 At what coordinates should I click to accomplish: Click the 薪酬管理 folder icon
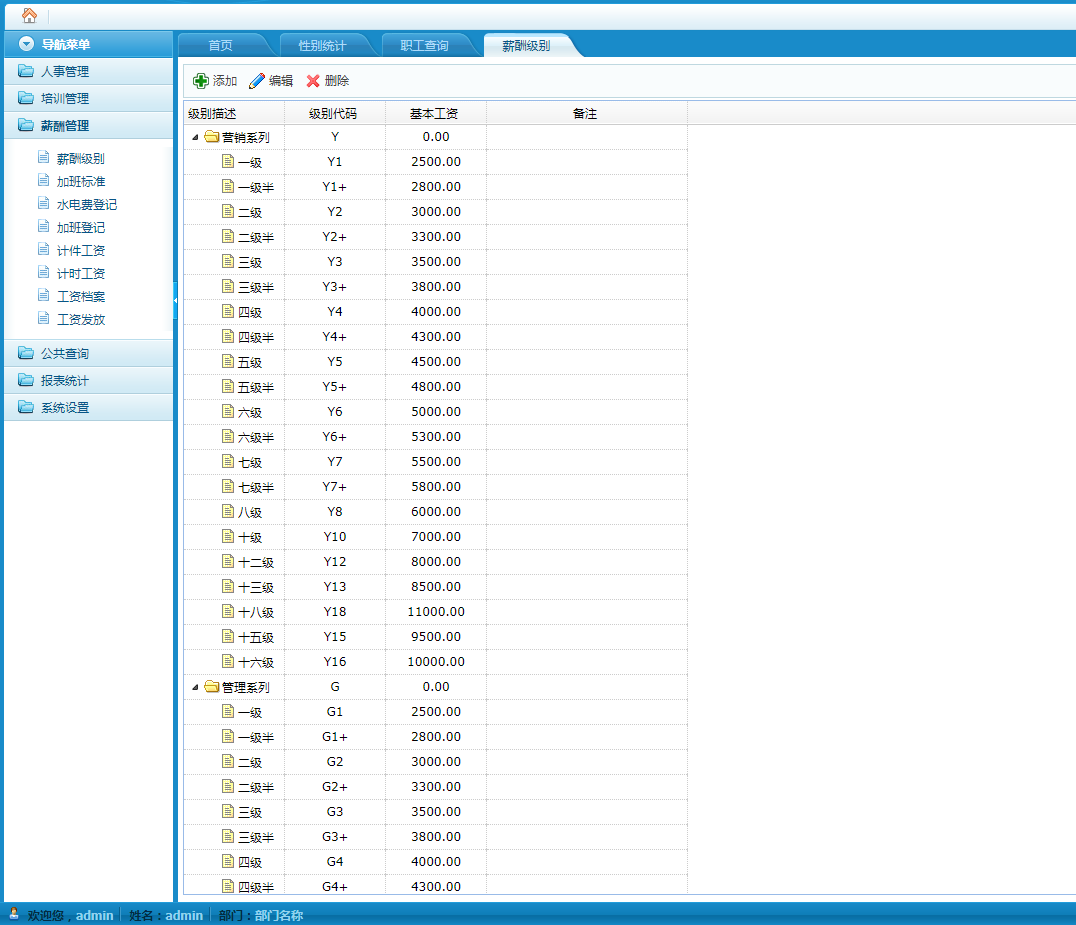[26, 125]
